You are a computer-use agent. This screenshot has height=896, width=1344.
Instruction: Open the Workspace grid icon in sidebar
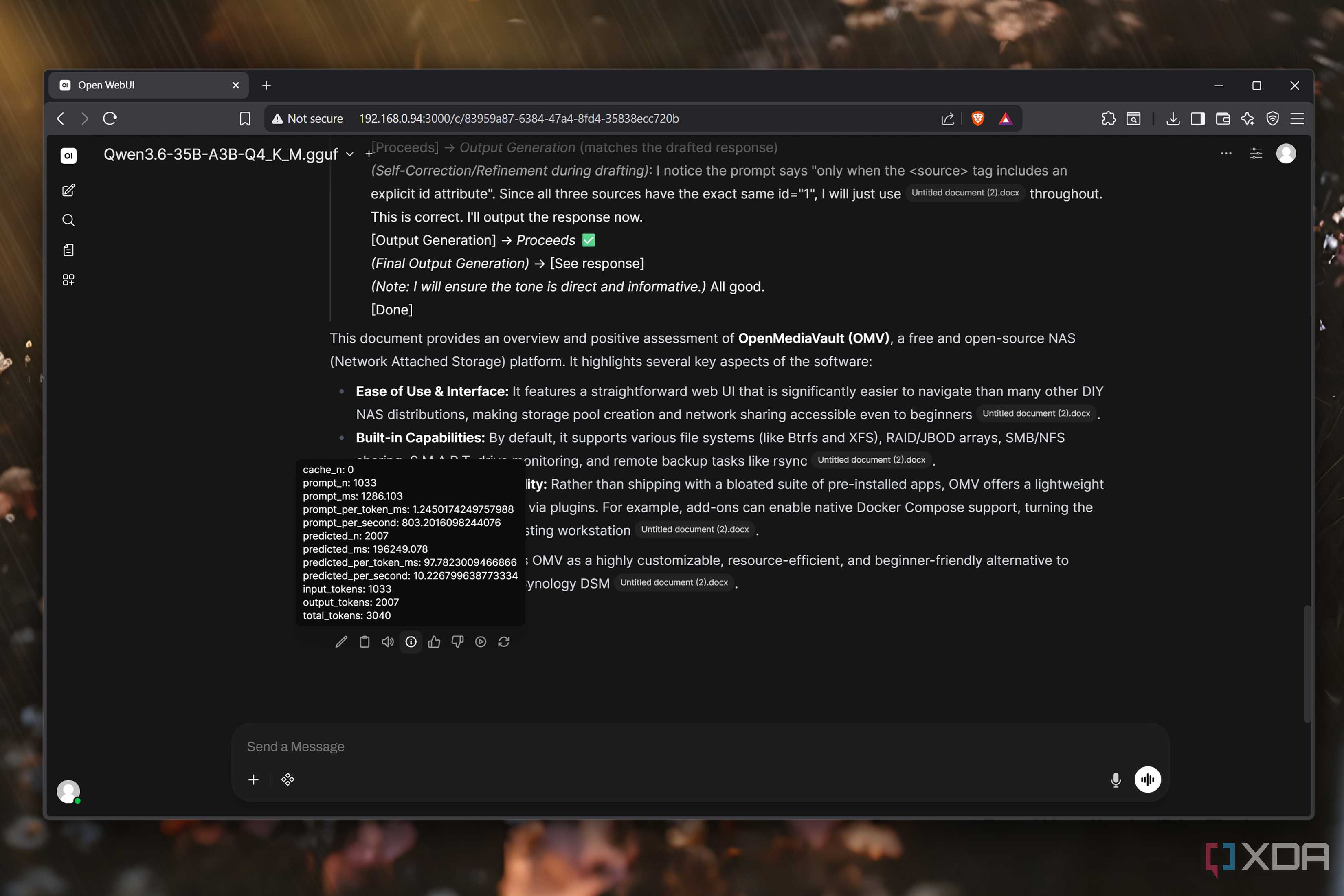[x=68, y=279]
